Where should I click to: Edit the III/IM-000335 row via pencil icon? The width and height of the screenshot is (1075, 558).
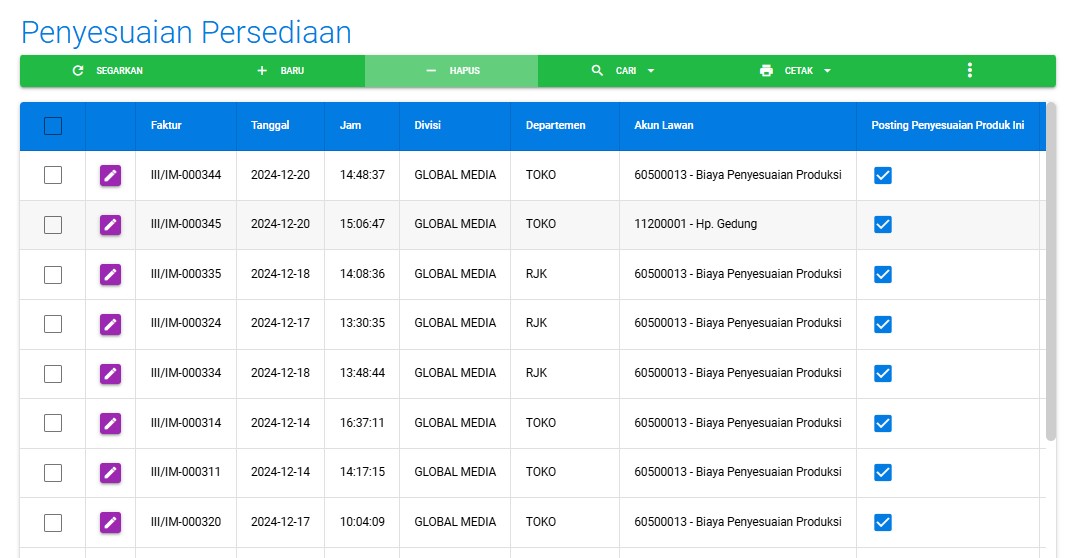[x=110, y=274]
